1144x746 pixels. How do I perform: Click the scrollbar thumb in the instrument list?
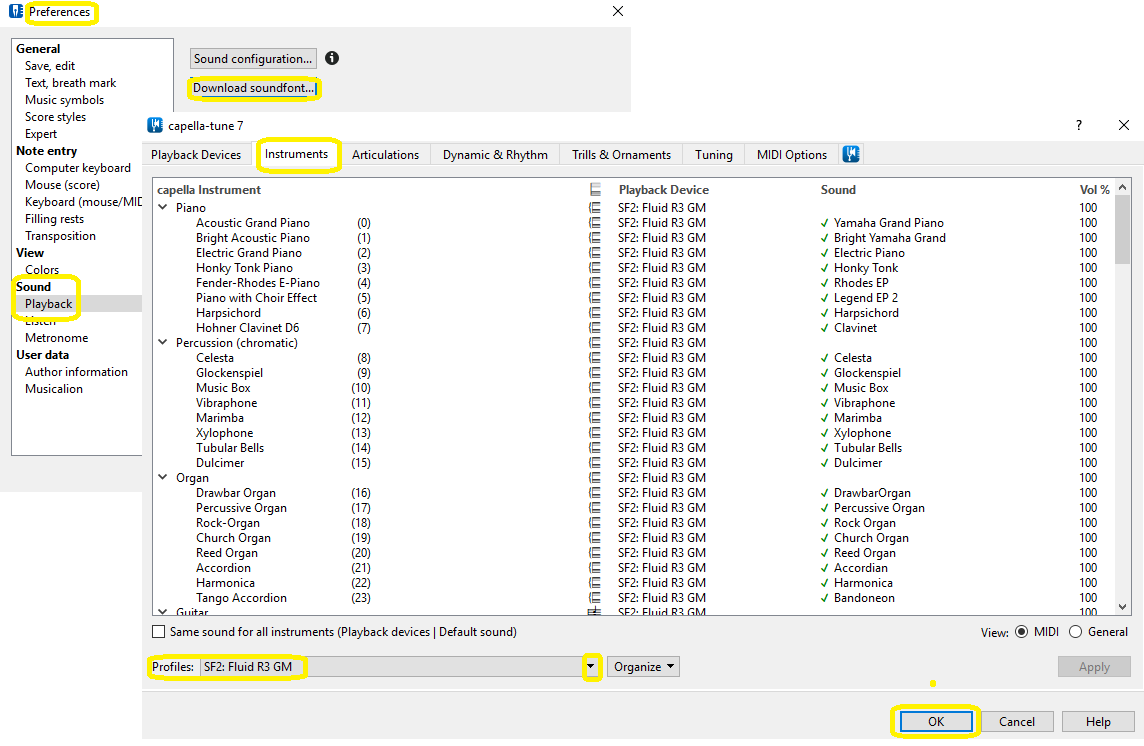(x=1123, y=229)
